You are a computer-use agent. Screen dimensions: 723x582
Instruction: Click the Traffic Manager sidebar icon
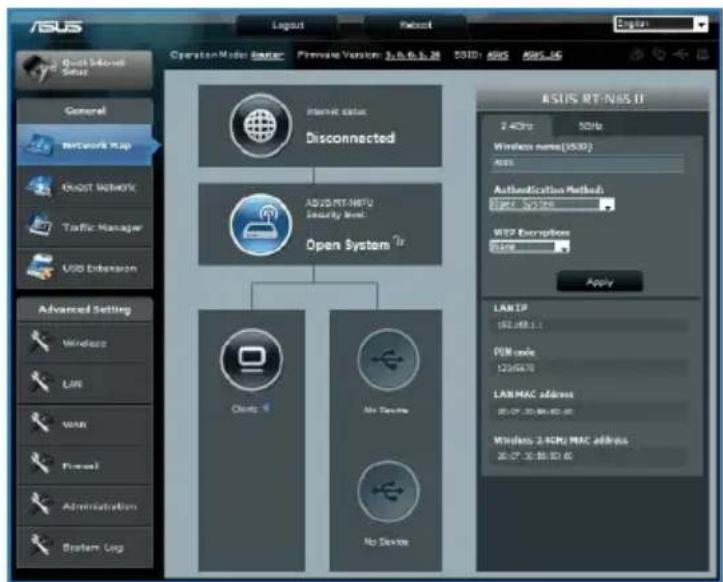40,226
